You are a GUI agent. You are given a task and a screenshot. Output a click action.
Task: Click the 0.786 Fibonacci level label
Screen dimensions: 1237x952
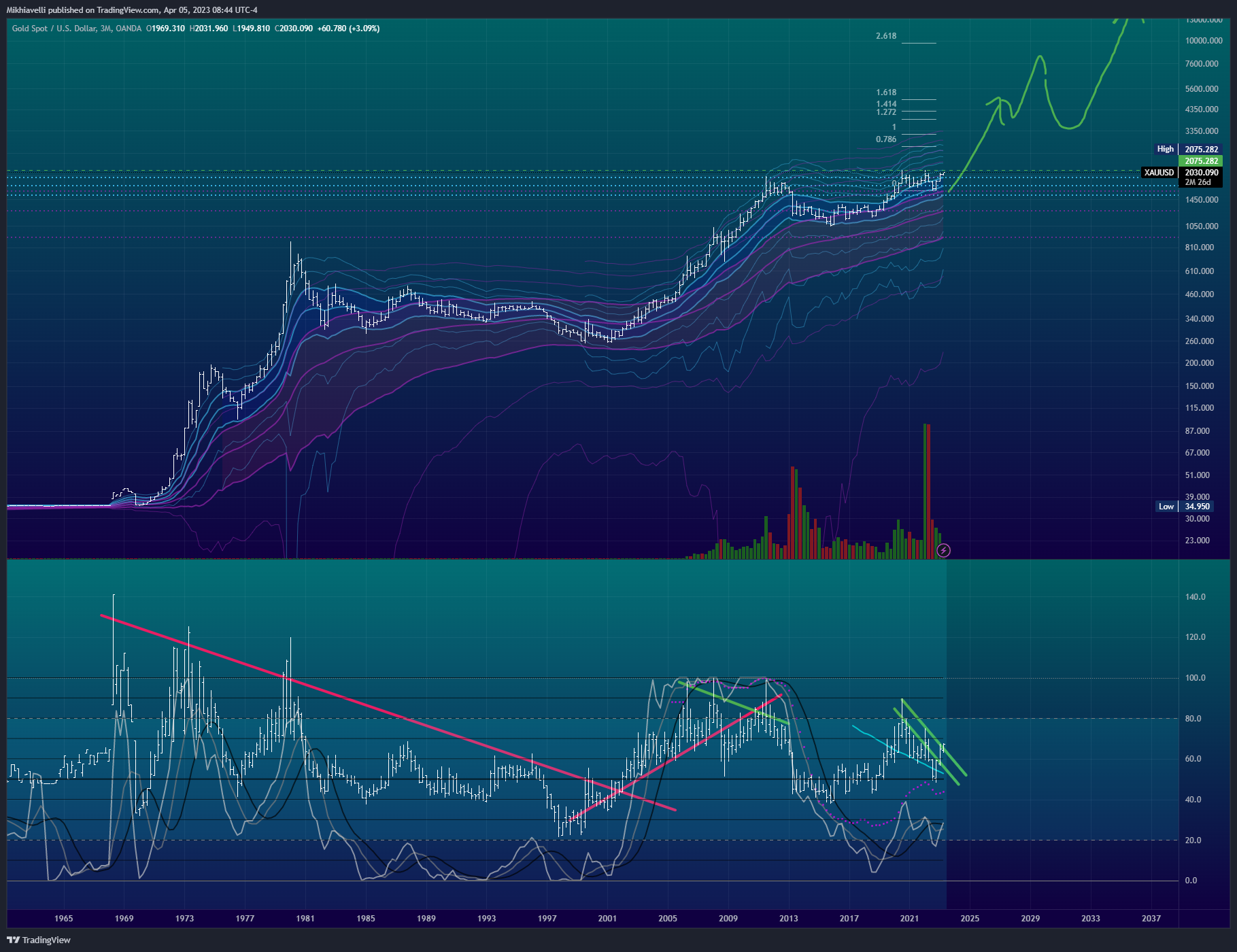point(886,139)
